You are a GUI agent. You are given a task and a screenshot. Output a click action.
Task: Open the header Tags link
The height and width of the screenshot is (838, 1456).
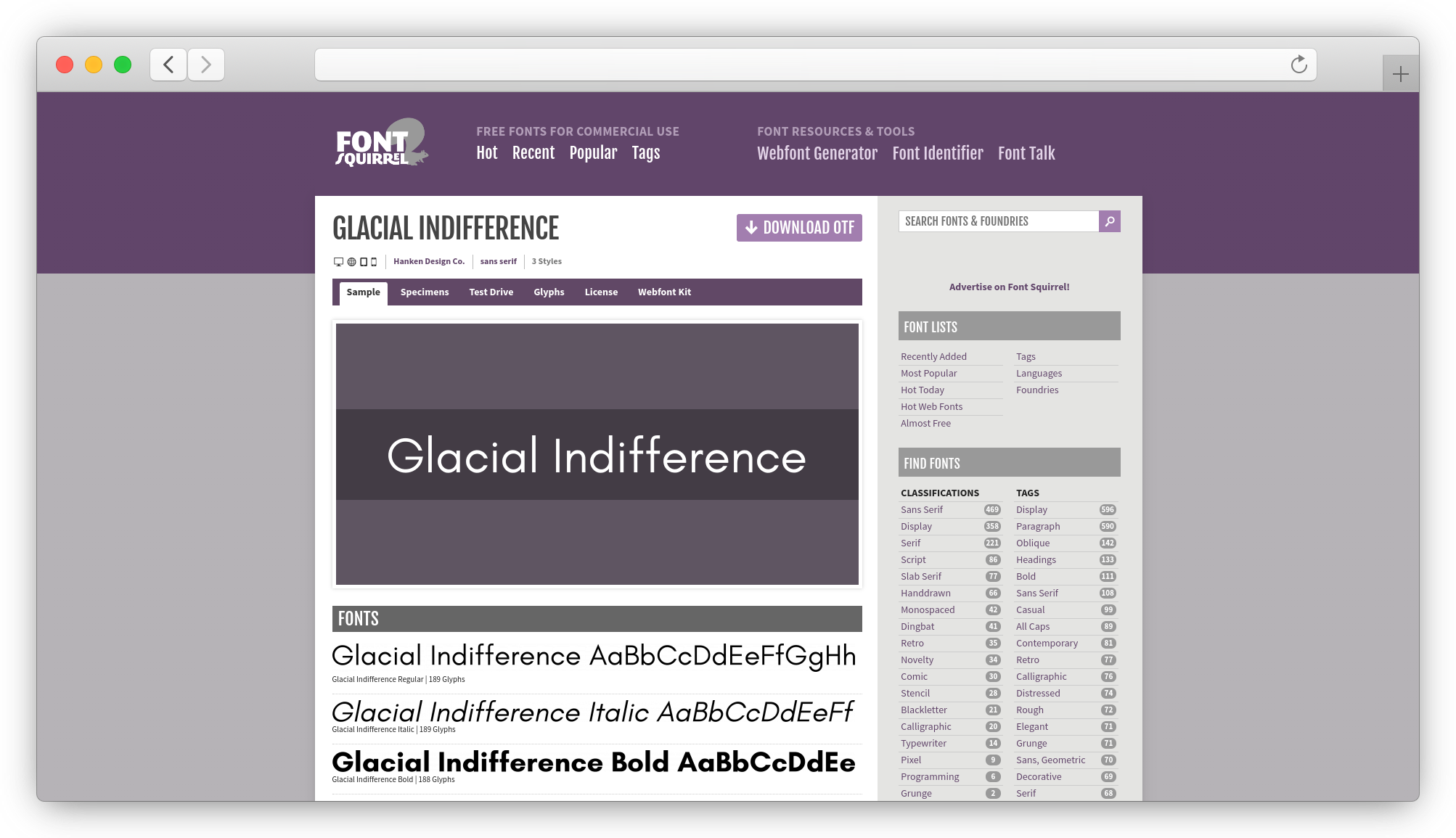pyautogui.click(x=645, y=153)
